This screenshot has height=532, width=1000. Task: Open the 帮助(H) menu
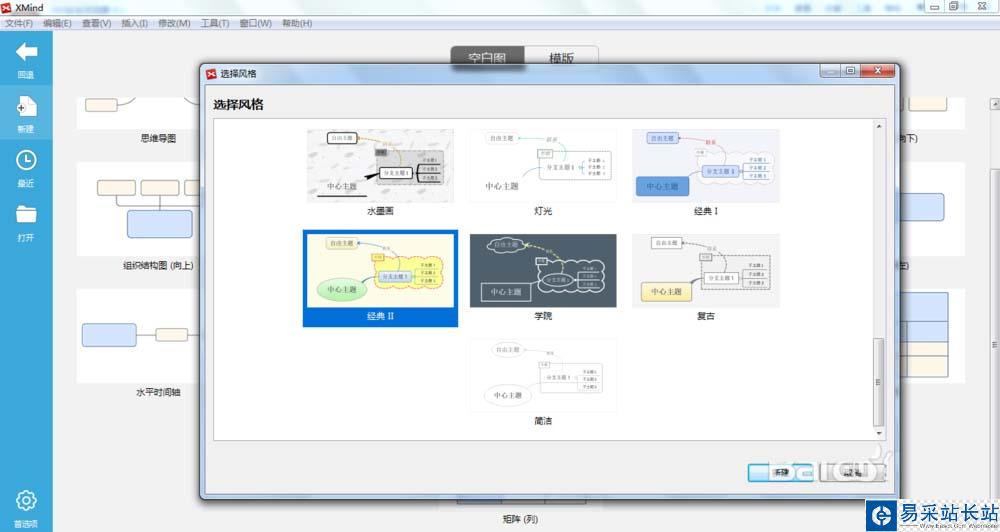click(x=297, y=23)
